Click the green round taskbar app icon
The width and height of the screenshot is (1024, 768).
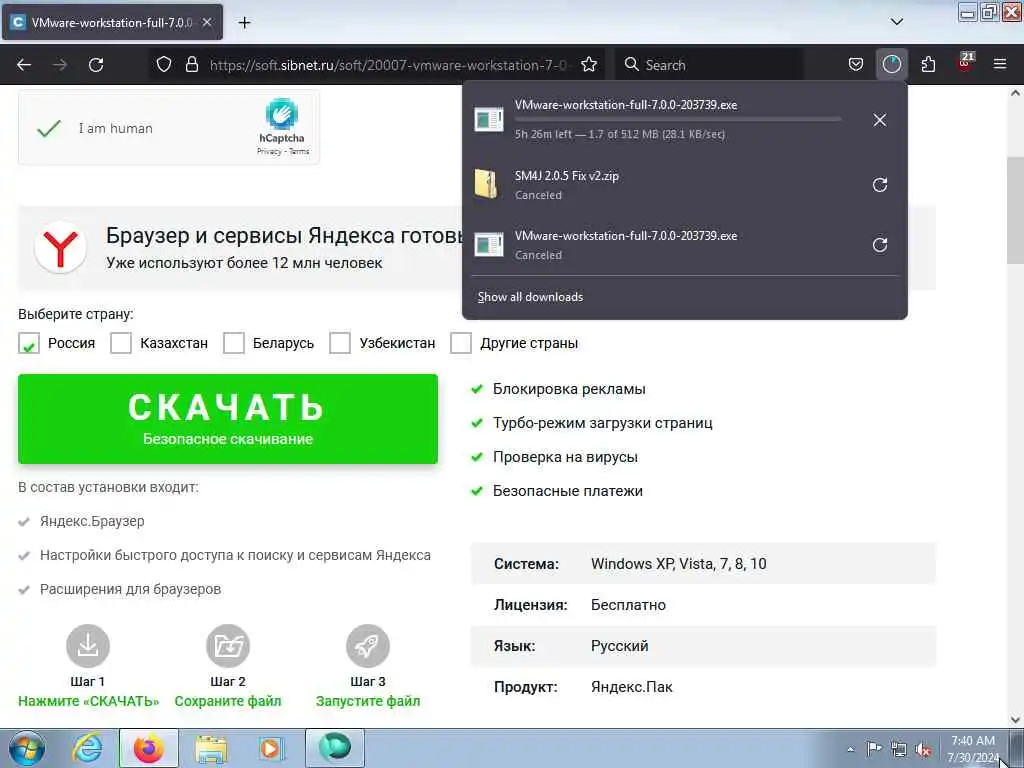pyautogui.click(x=335, y=748)
